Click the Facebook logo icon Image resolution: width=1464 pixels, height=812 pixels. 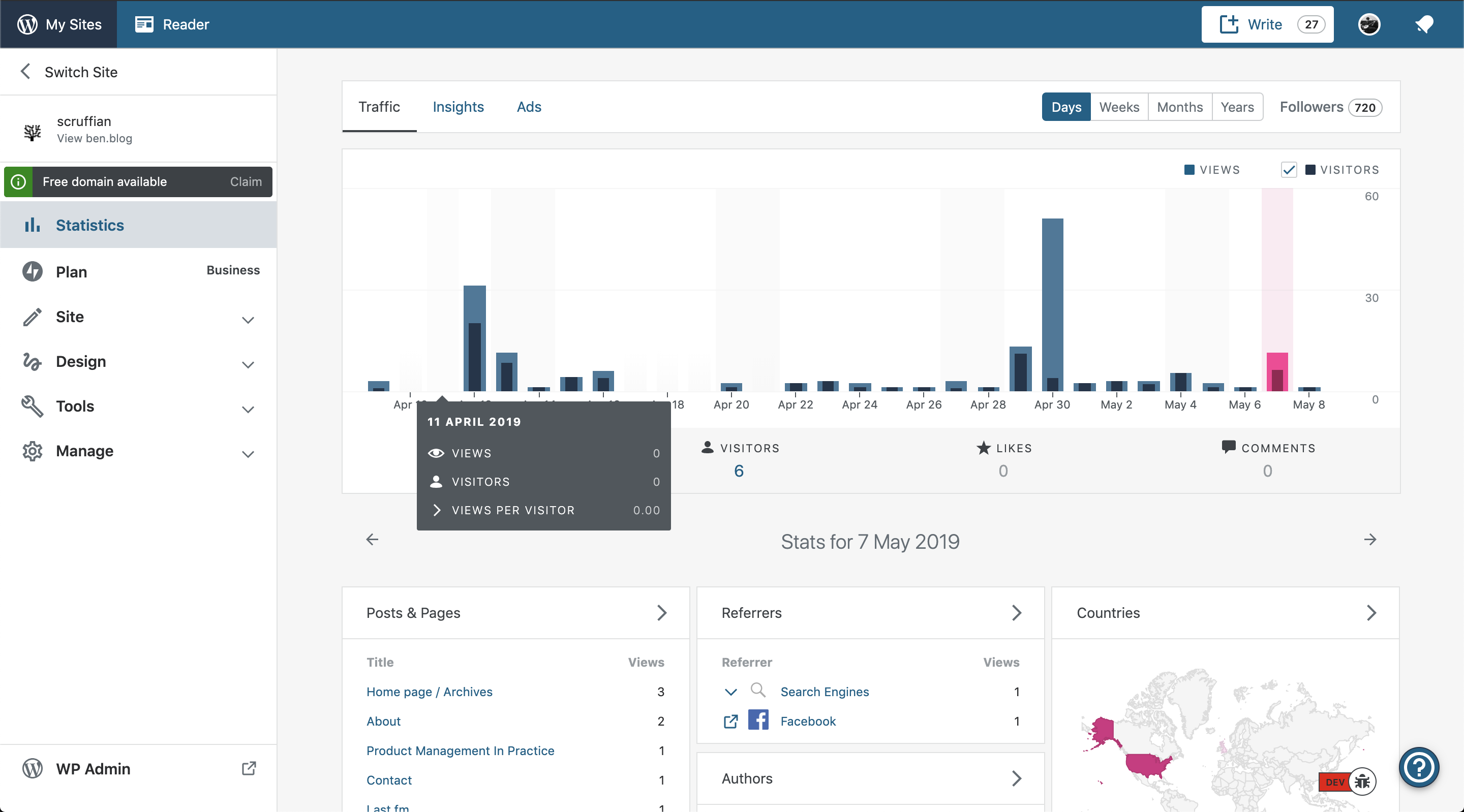coord(758,720)
